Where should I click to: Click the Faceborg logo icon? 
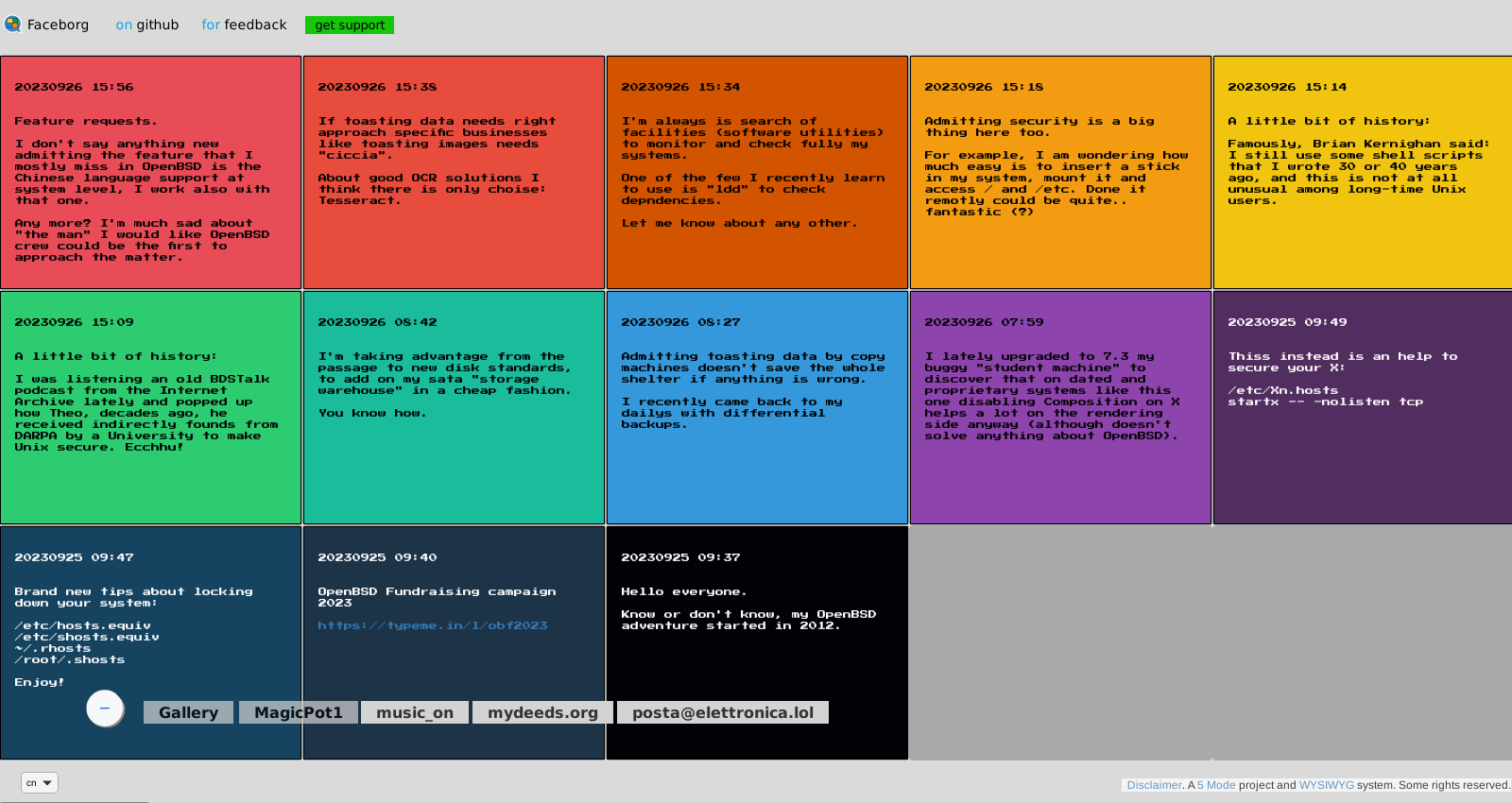point(12,25)
